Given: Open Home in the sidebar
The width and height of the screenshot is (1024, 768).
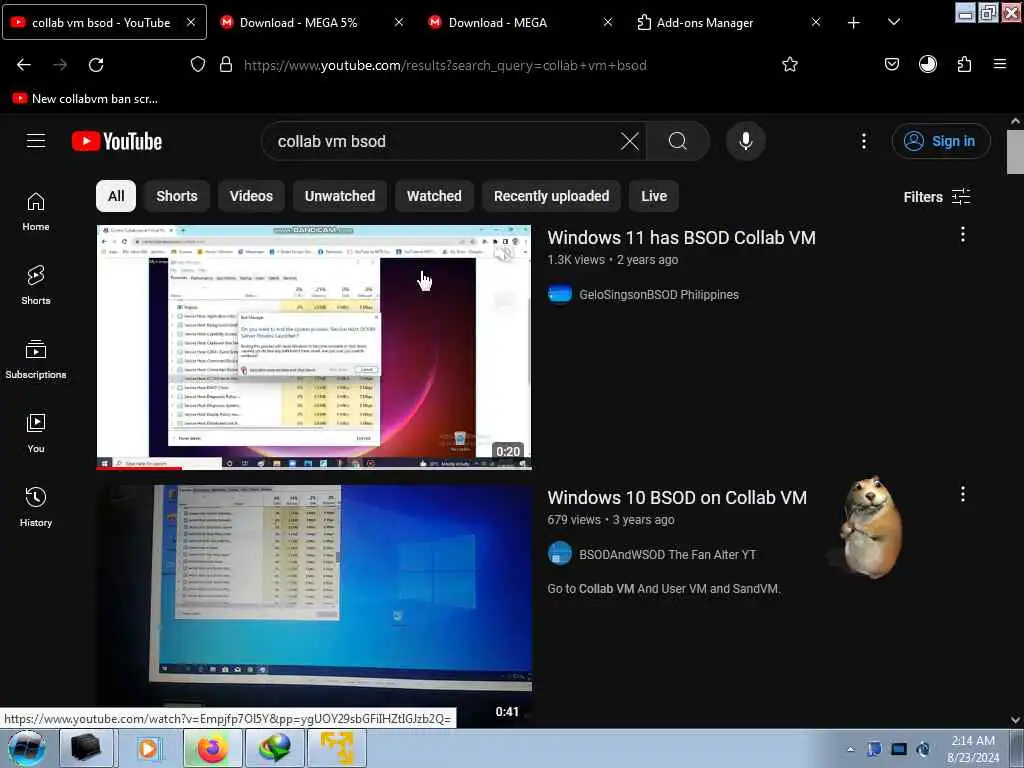Looking at the screenshot, I should 36,212.
